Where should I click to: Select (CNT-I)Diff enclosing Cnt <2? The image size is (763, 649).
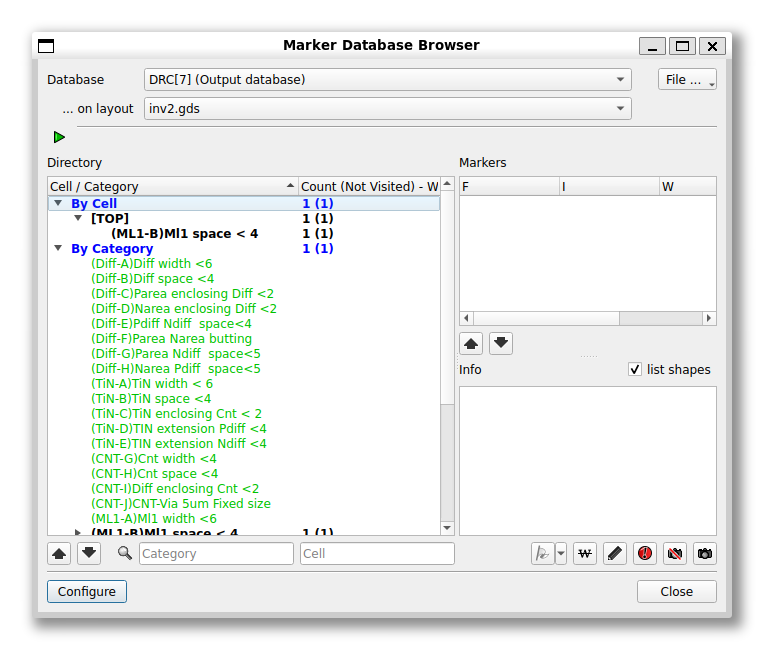coord(175,489)
